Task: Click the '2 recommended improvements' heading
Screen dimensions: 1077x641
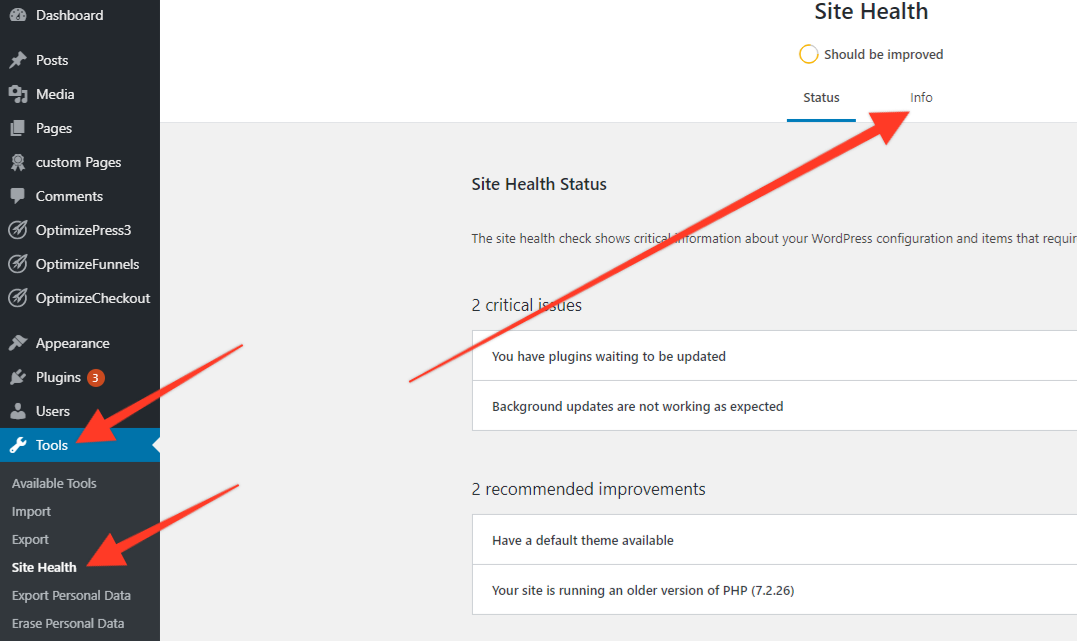Action: pos(589,489)
